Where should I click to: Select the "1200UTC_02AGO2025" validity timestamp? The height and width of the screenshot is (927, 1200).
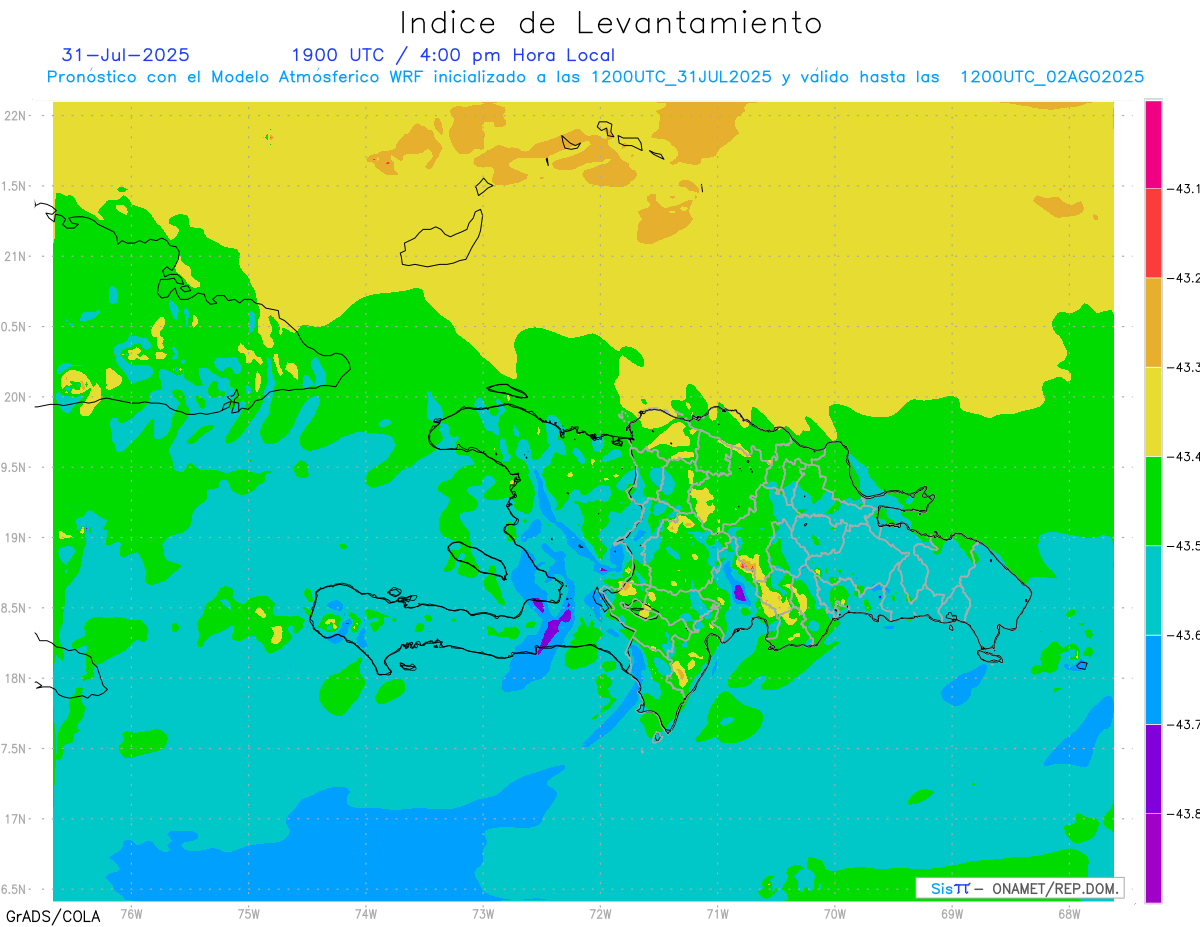click(x=1052, y=77)
